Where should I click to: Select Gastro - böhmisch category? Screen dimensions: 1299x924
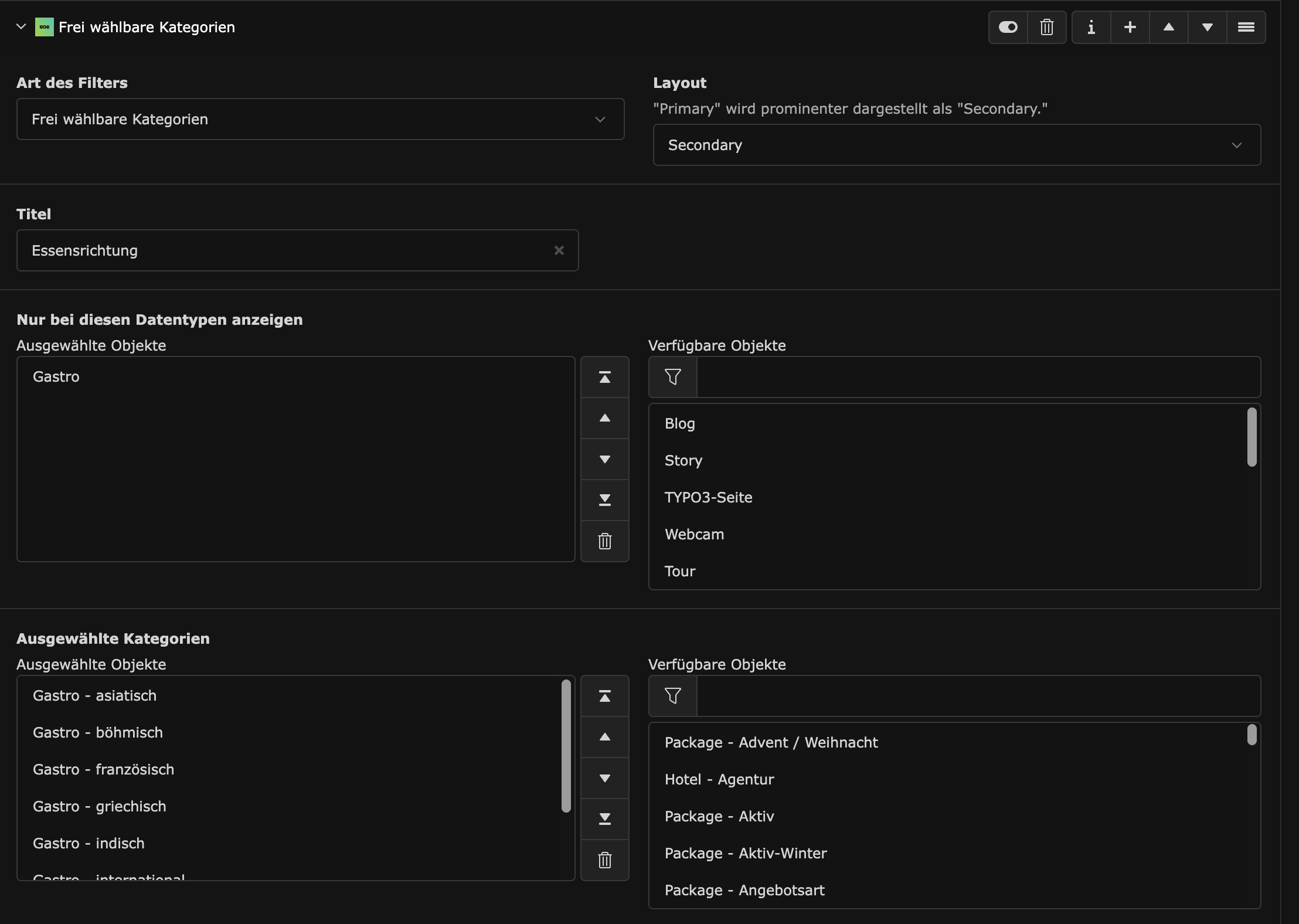(x=290, y=732)
